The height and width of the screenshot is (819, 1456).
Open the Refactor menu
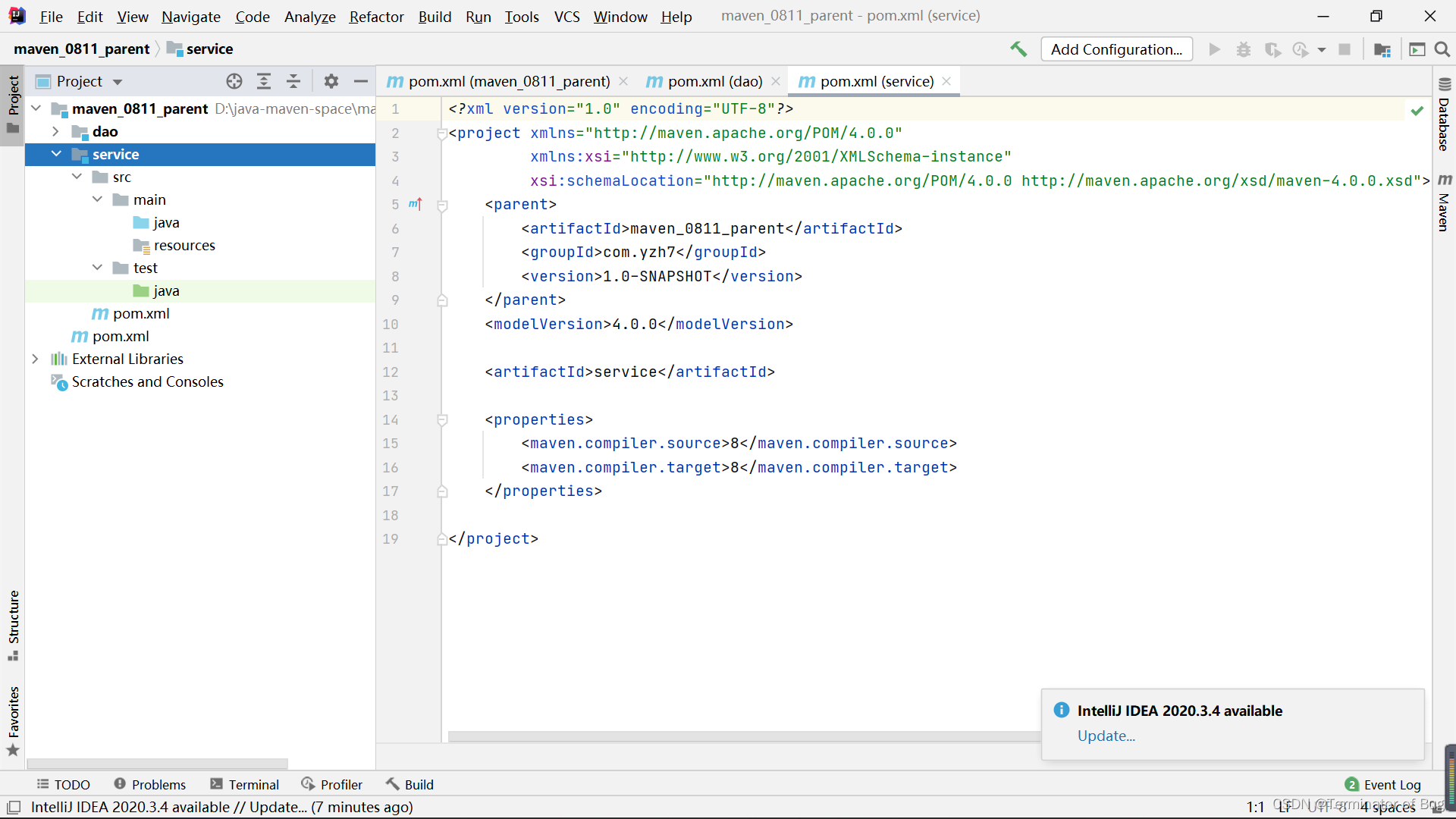pyautogui.click(x=376, y=16)
